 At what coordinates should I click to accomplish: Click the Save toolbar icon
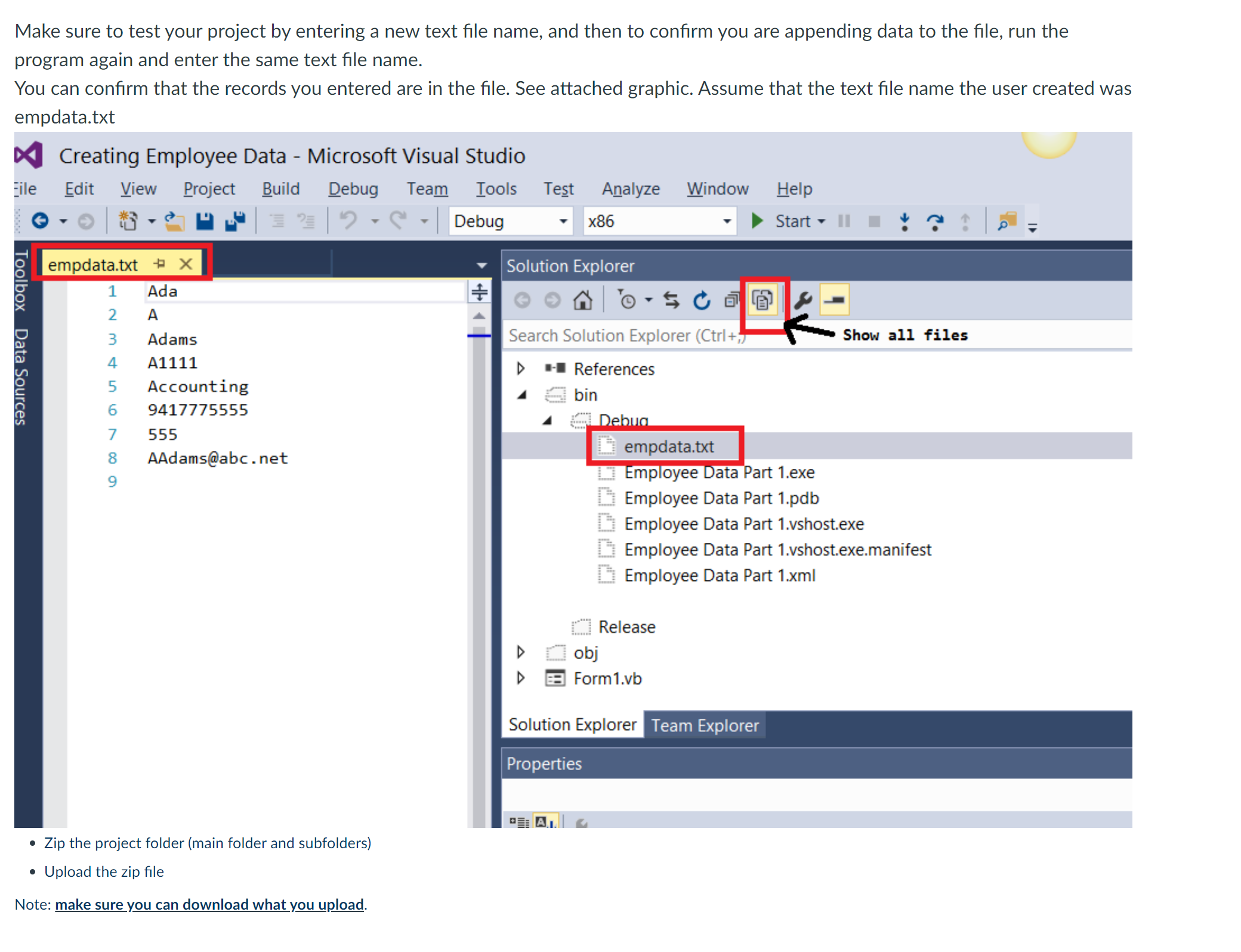click(x=205, y=221)
